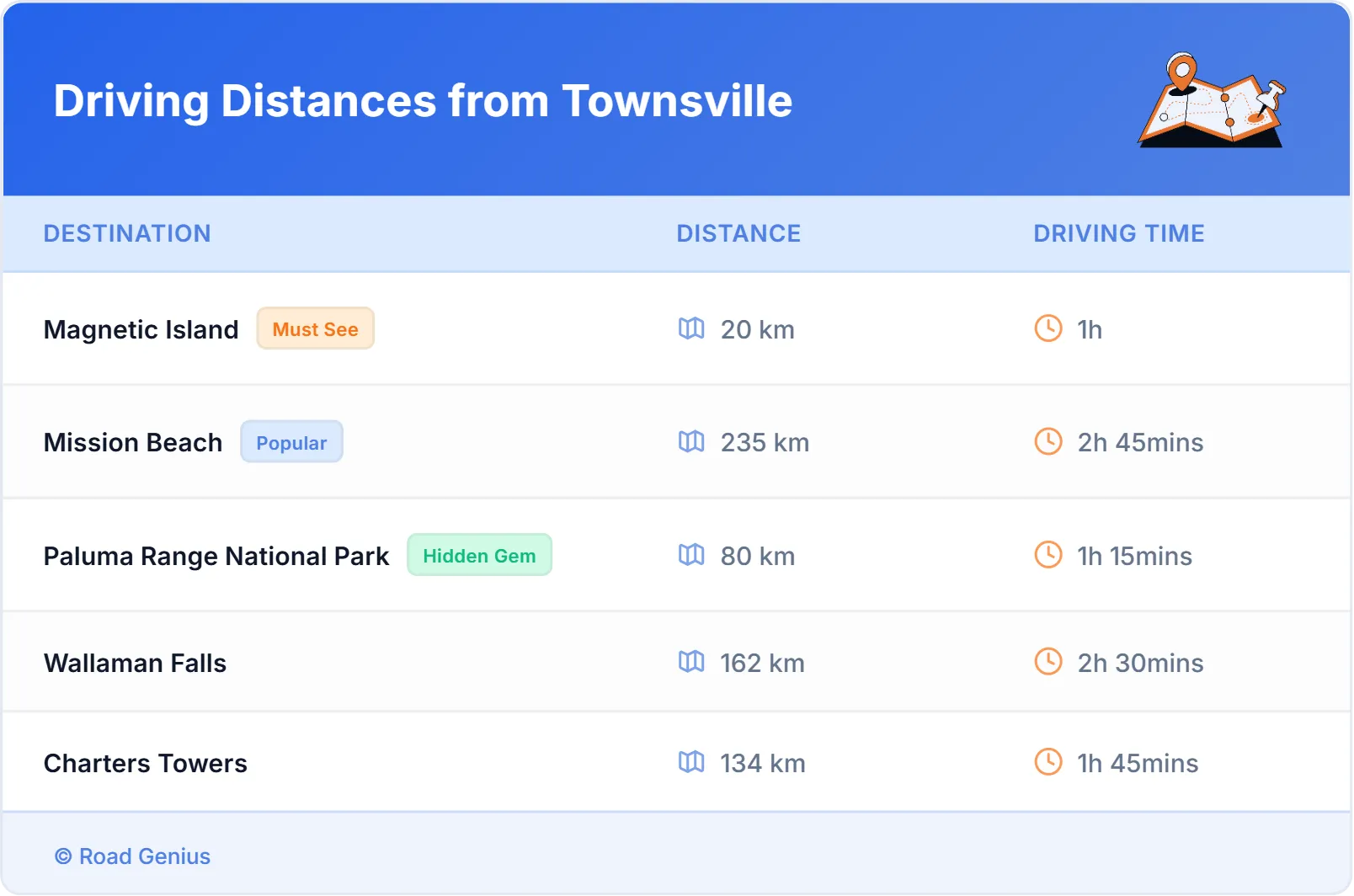Click the map icon beside 235 km
Screen dimensions: 1354x896
click(x=691, y=441)
